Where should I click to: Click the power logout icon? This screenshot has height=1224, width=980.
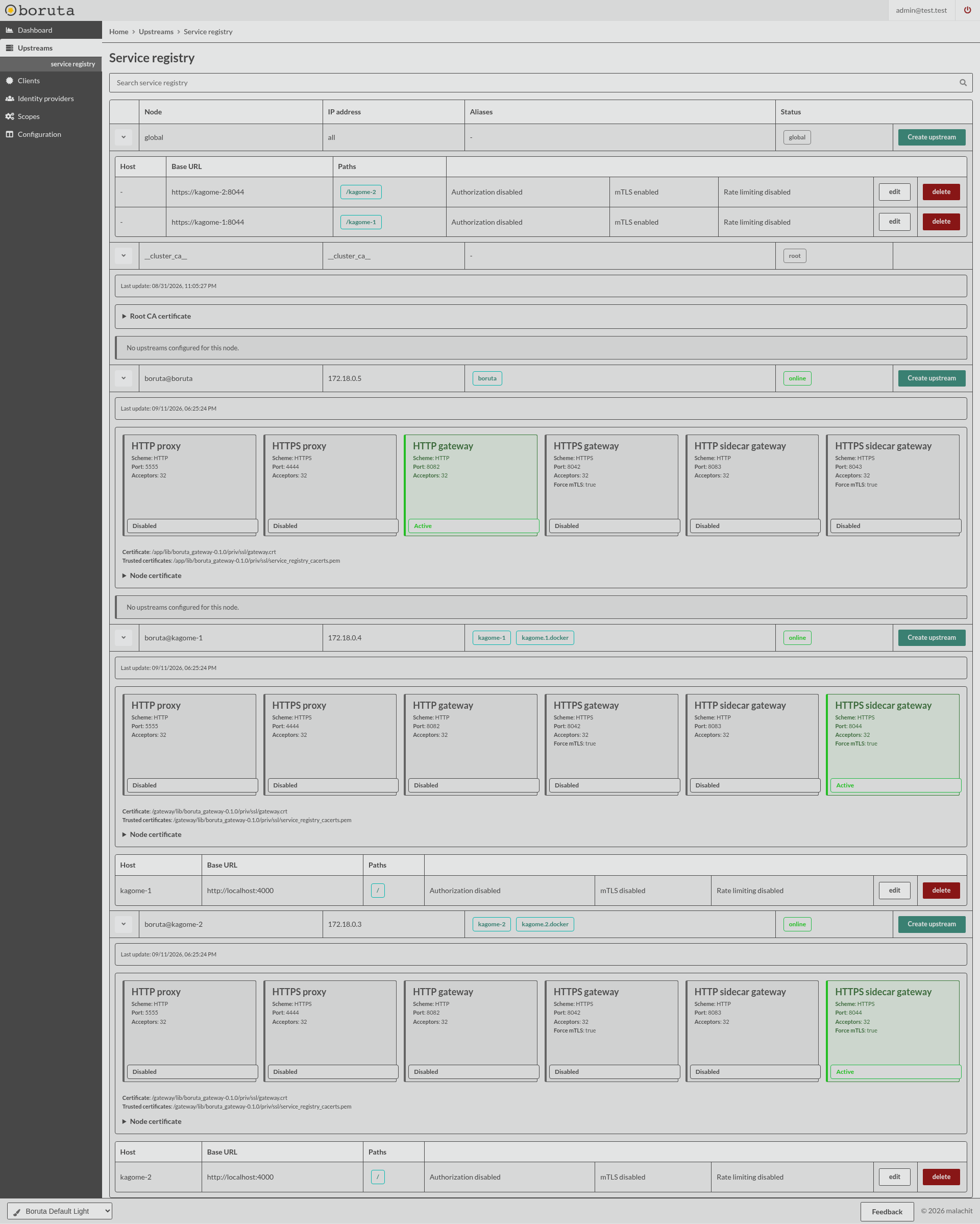[x=968, y=10]
